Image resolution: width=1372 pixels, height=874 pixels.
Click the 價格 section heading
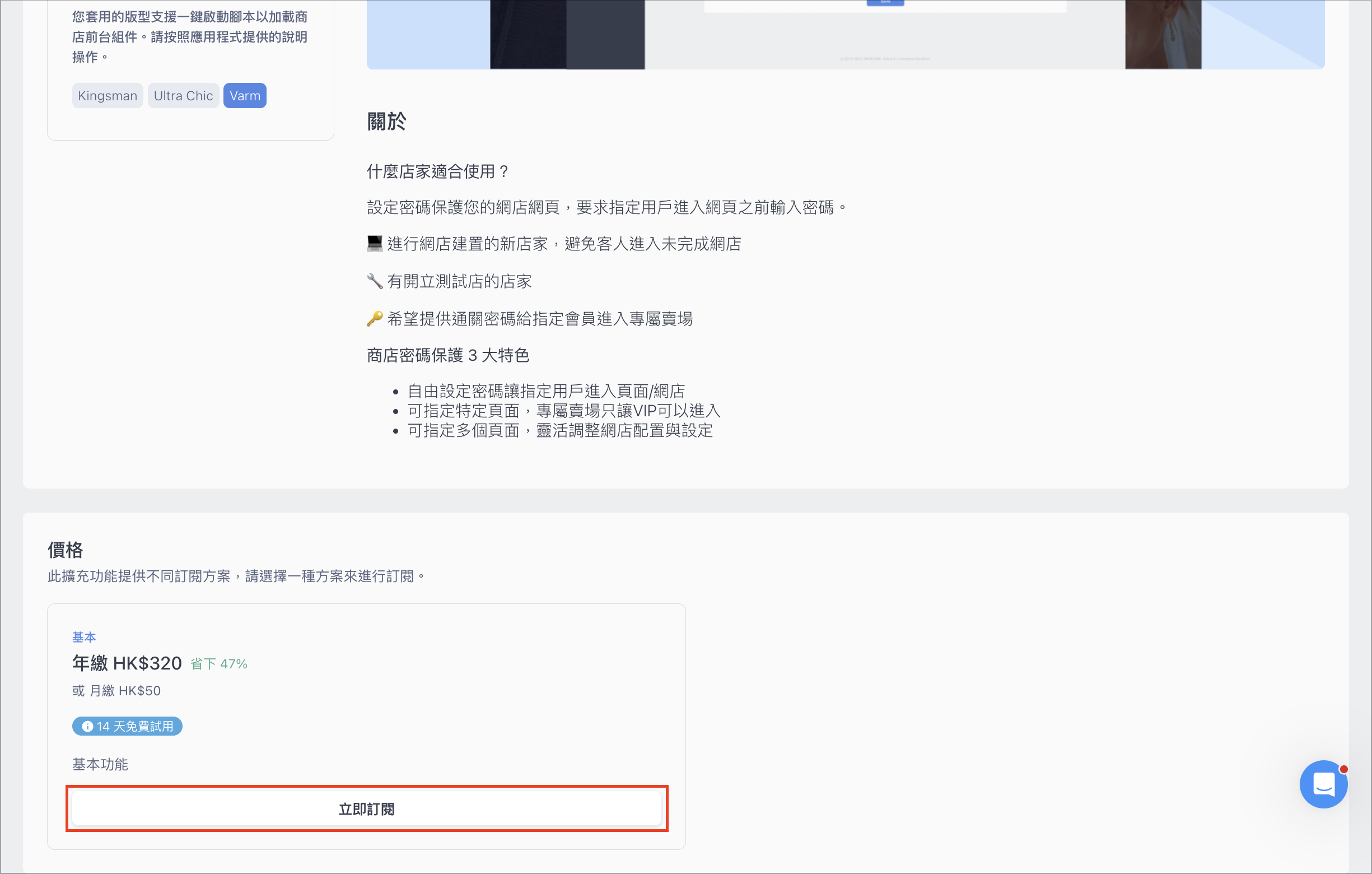[66, 550]
